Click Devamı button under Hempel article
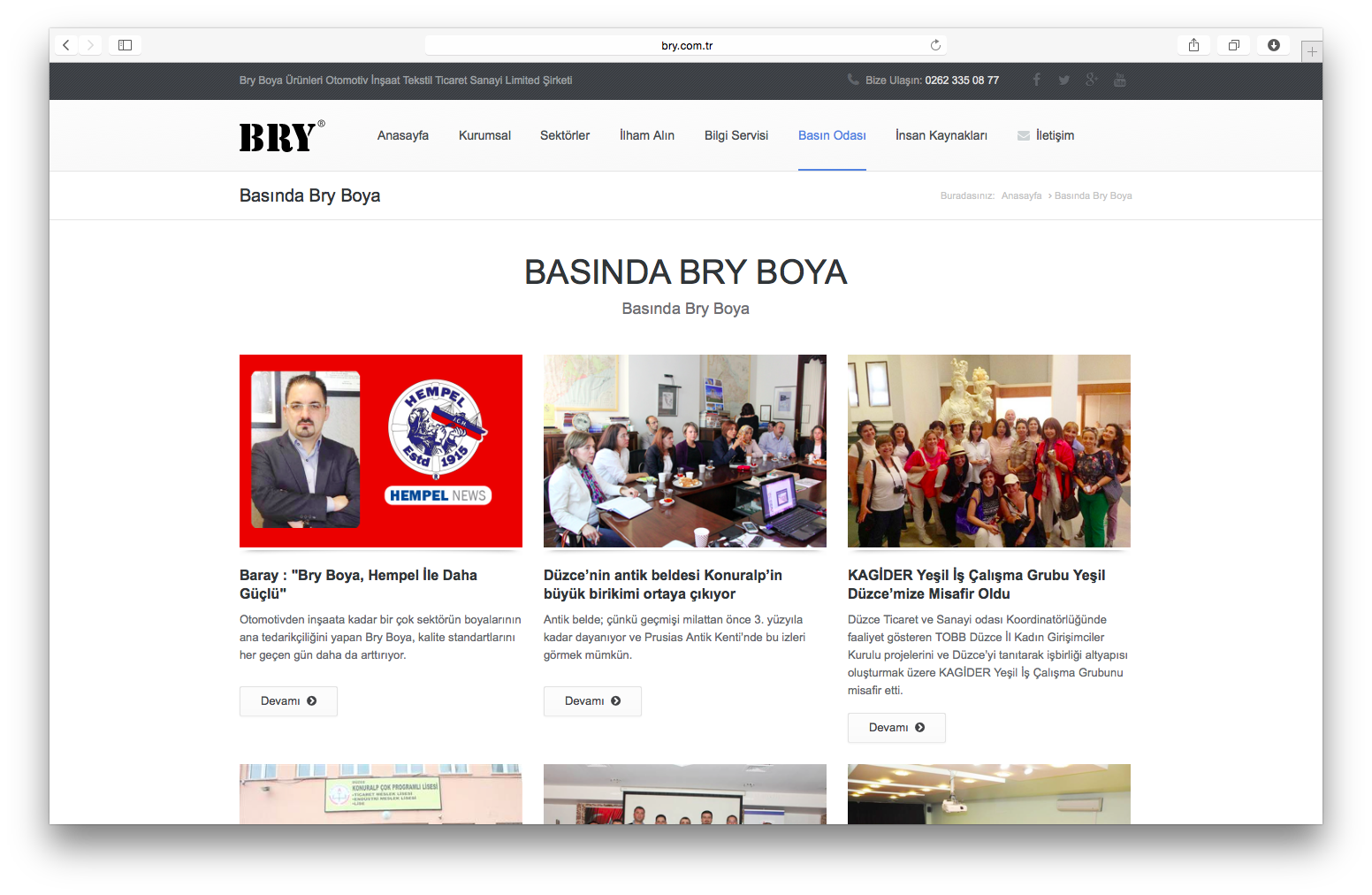This screenshot has height=895, width=1372. coord(288,701)
